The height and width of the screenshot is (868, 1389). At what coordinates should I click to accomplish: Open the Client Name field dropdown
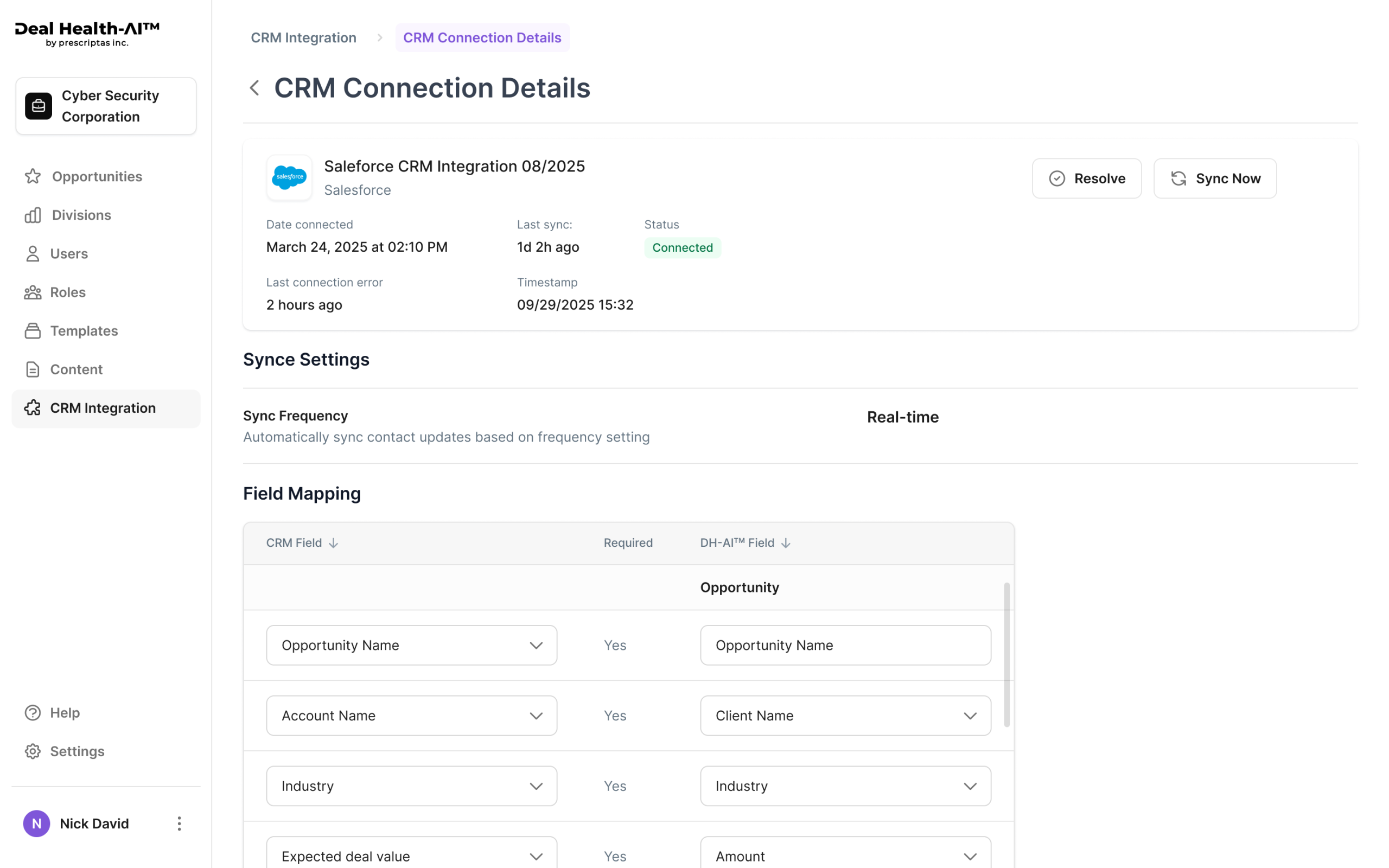click(x=970, y=716)
